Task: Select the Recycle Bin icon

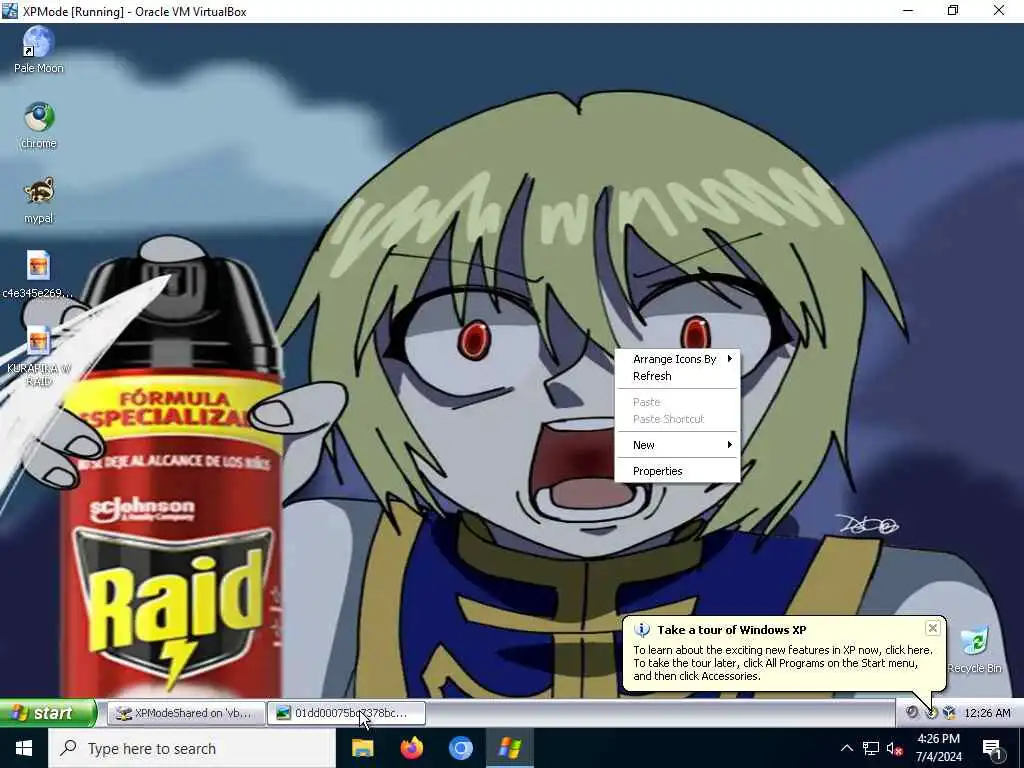Action: [974, 650]
